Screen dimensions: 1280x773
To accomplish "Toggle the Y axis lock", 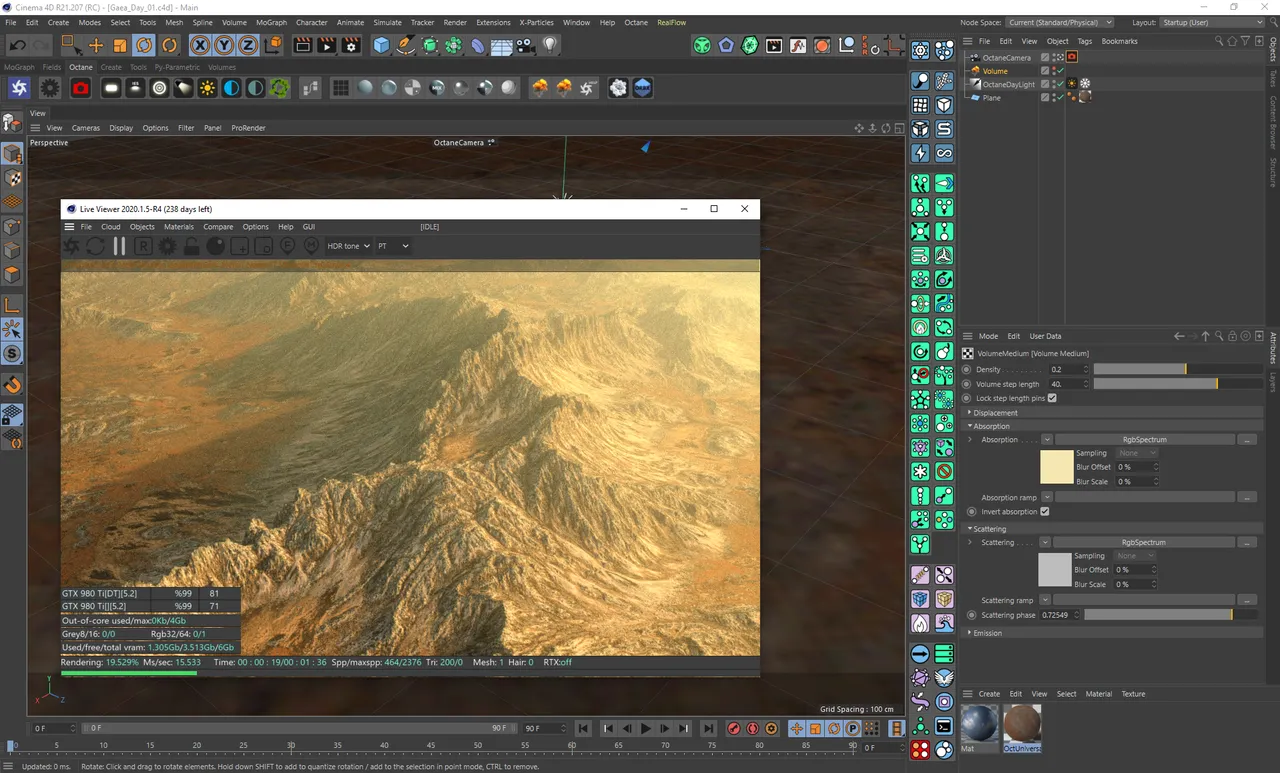I will 224,45.
